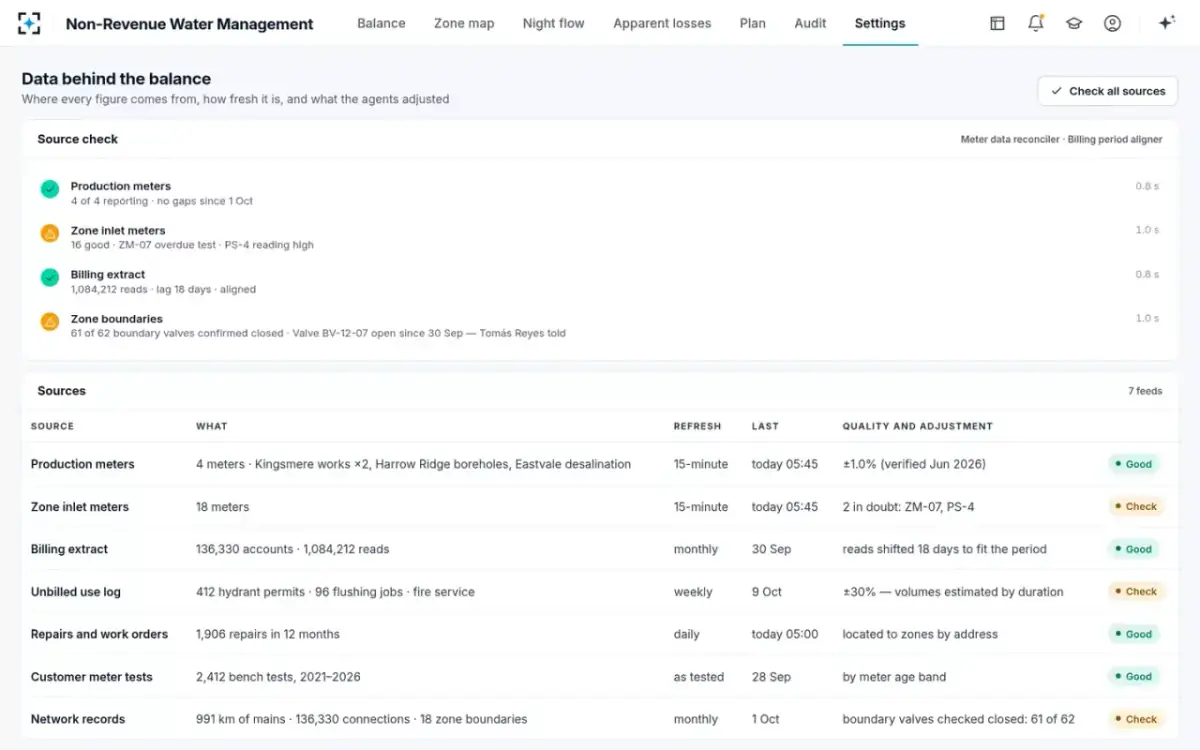This screenshot has width=1200, height=750.
Task: Go to the Plan tab
Action: coord(752,23)
